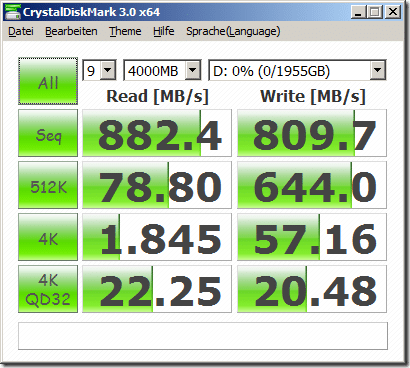
Task: Click the Write [MB/s] column header
Action: pyautogui.click(x=313, y=97)
